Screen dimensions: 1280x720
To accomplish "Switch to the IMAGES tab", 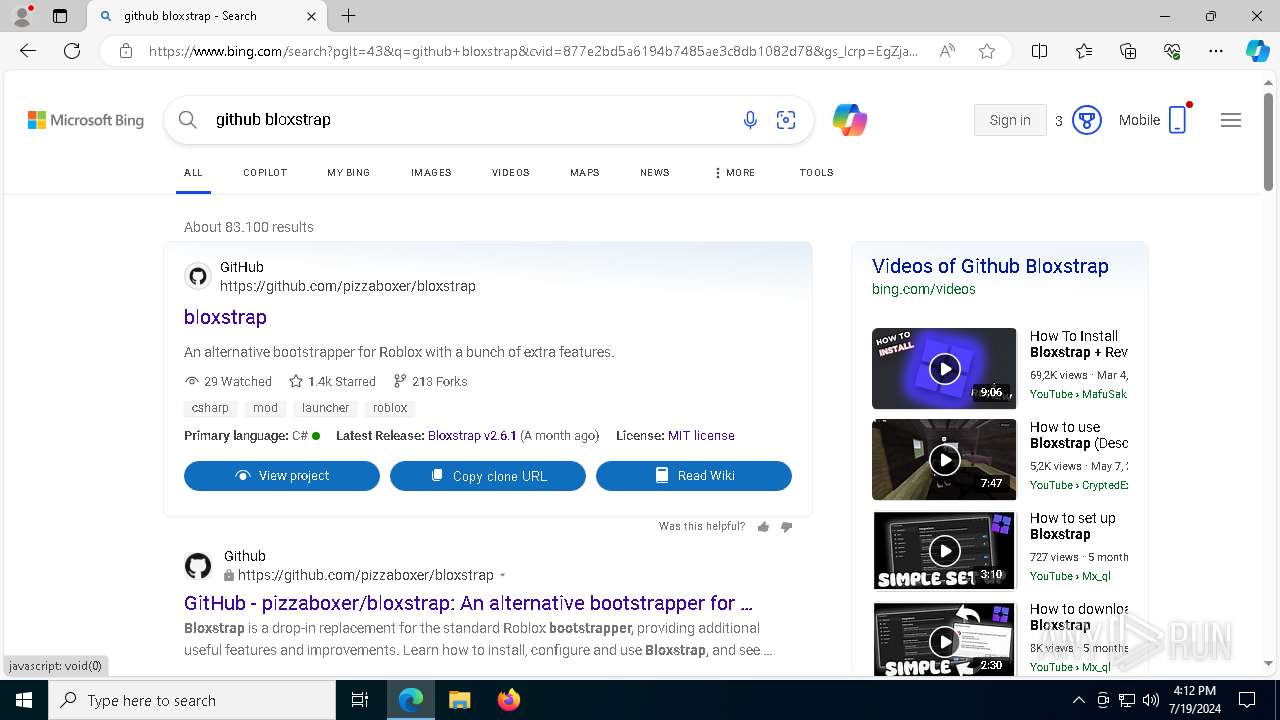I will 431,173.
